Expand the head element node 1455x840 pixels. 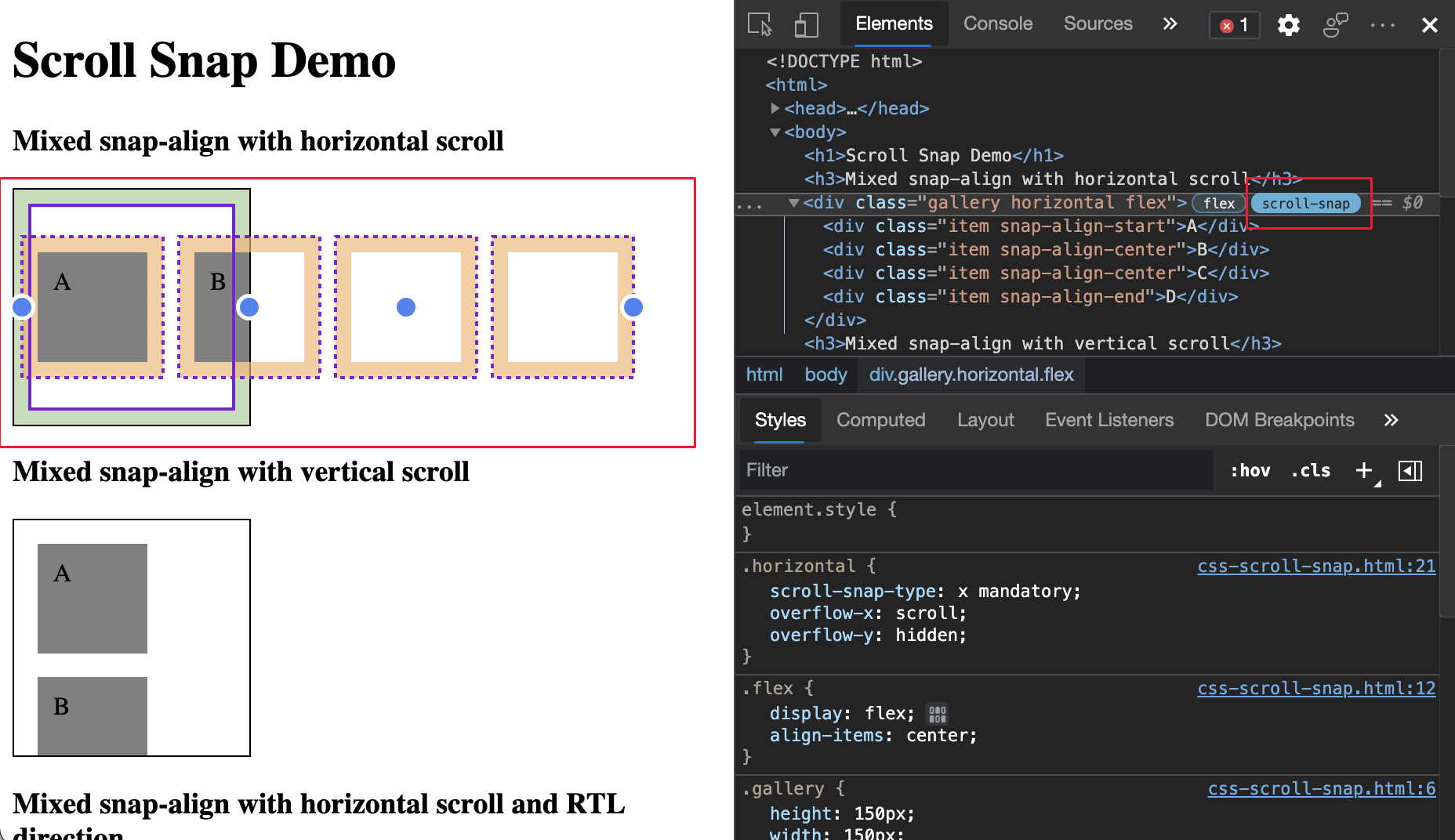pos(775,108)
